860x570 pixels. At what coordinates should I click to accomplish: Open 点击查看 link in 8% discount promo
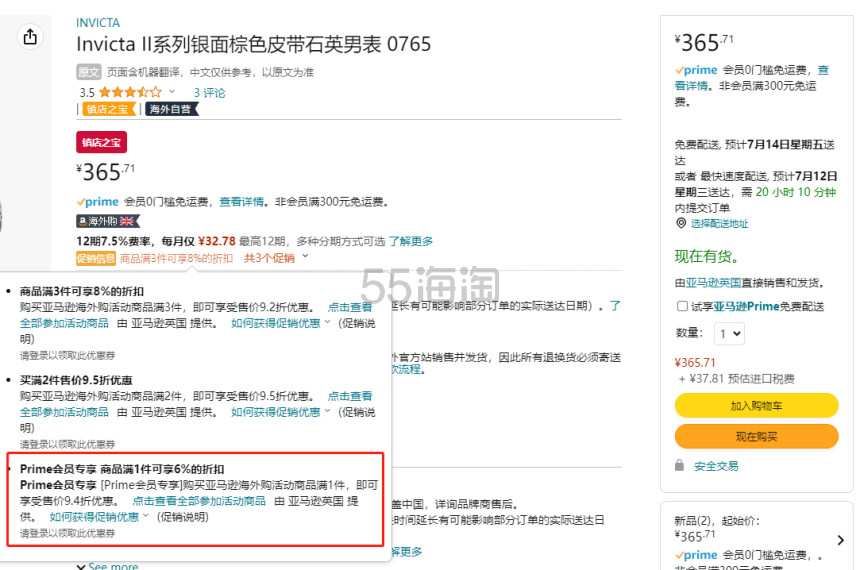click(x=350, y=307)
